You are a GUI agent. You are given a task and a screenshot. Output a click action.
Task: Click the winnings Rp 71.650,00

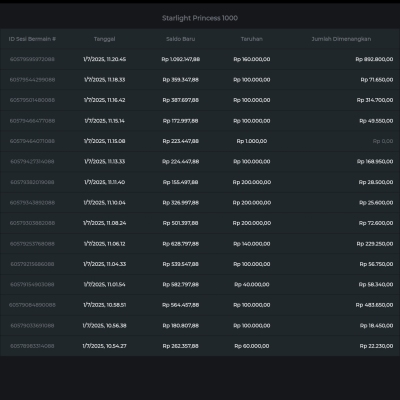pos(377,80)
